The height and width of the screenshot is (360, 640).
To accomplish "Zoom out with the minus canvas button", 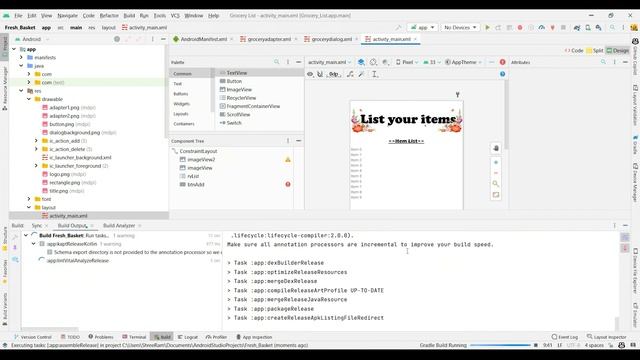I will coord(496,173).
